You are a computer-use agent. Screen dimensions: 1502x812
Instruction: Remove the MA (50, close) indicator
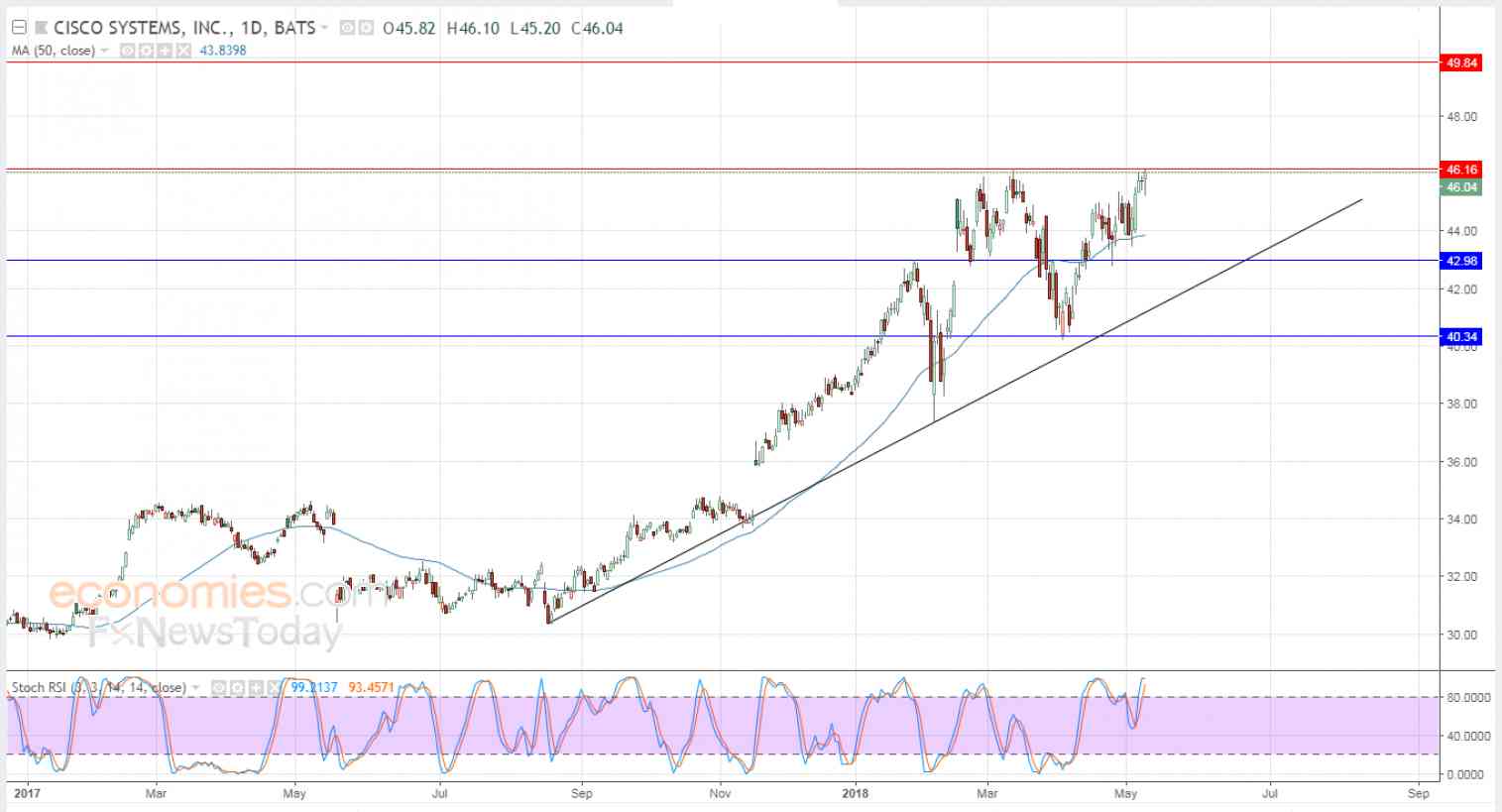tap(182, 51)
